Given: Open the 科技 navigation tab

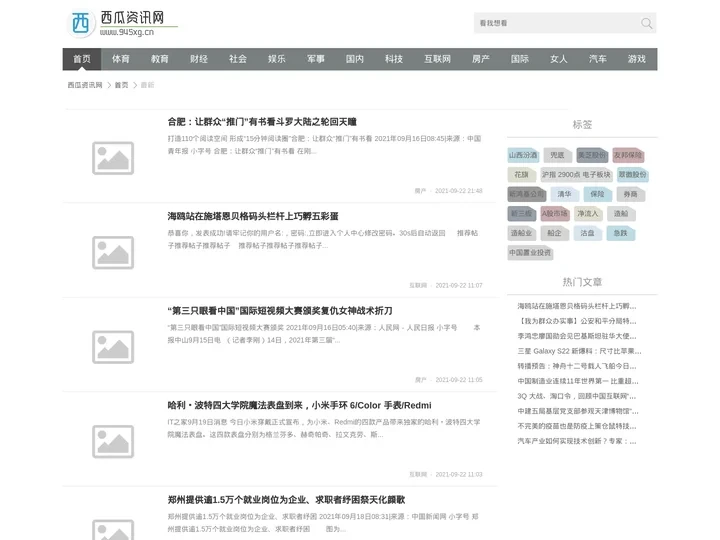Looking at the screenshot, I should [394, 59].
